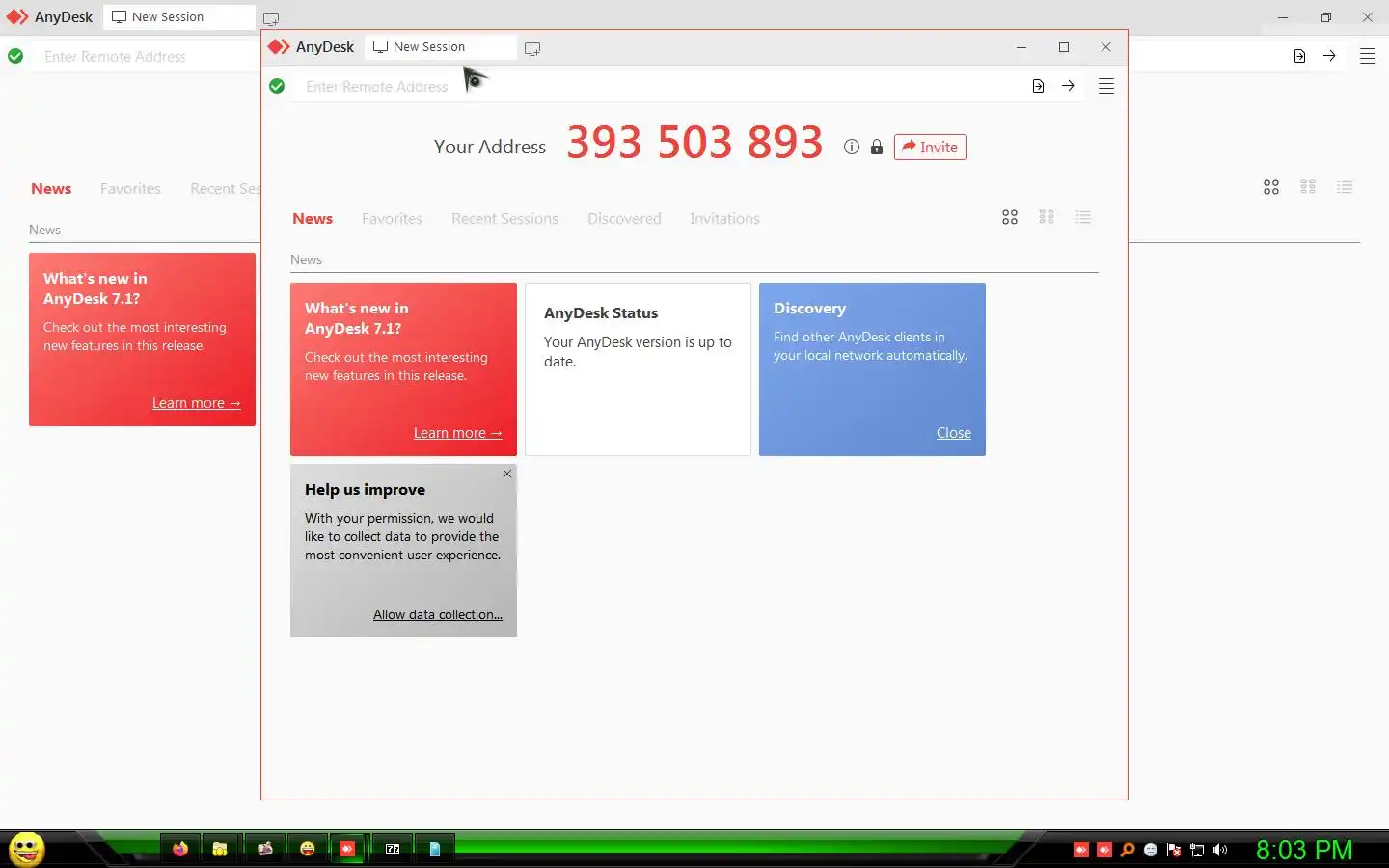This screenshot has width=1389, height=868.
Task: Select list view icon in background window
Action: point(1345,187)
